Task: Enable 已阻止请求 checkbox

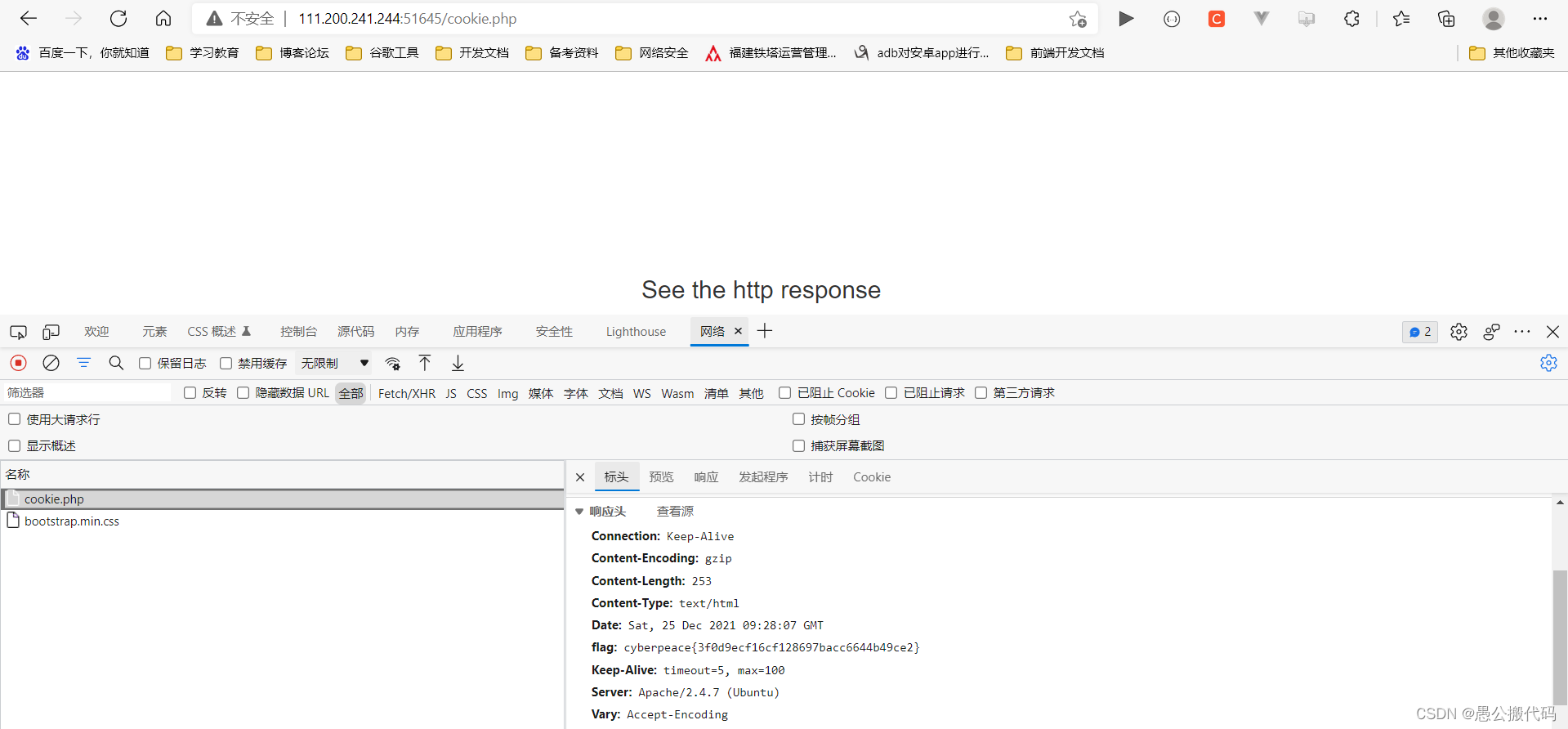Action: [x=891, y=393]
